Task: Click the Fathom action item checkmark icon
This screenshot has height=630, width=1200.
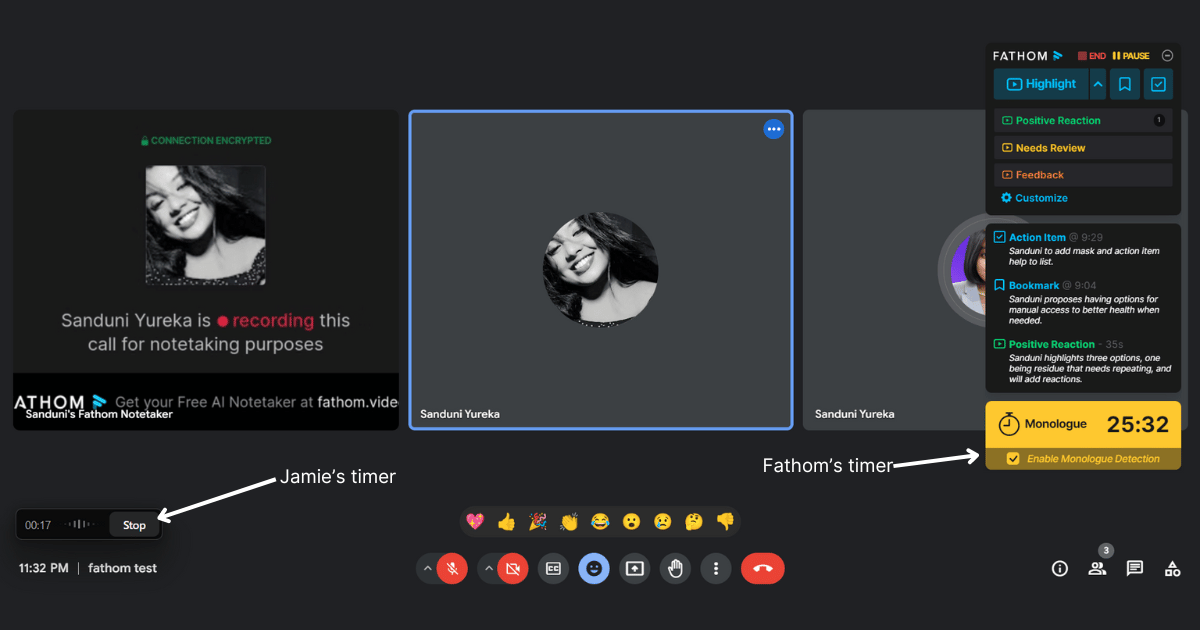Action: click(x=1158, y=84)
